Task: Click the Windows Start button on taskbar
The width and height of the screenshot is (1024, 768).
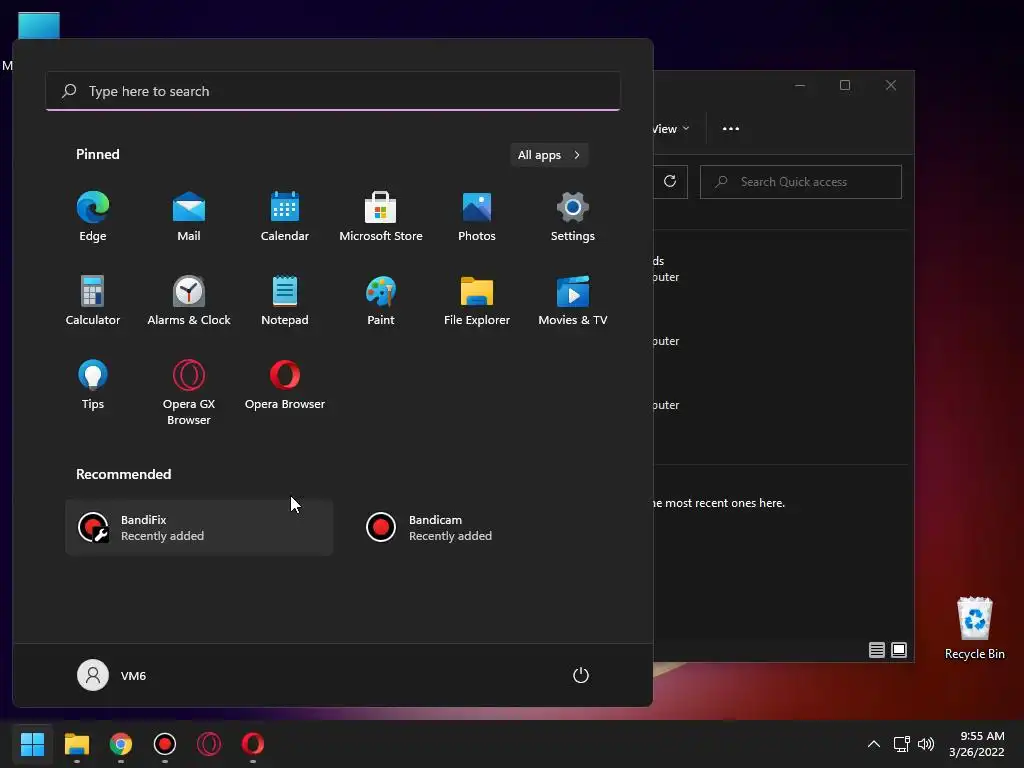Action: click(x=32, y=744)
